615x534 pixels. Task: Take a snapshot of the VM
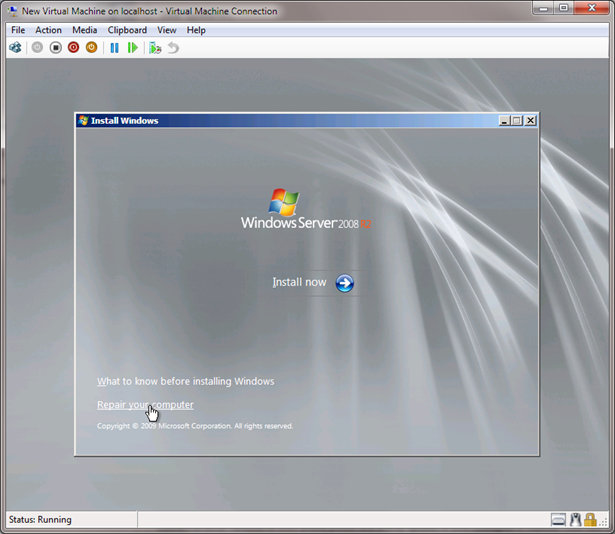pos(155,48)
